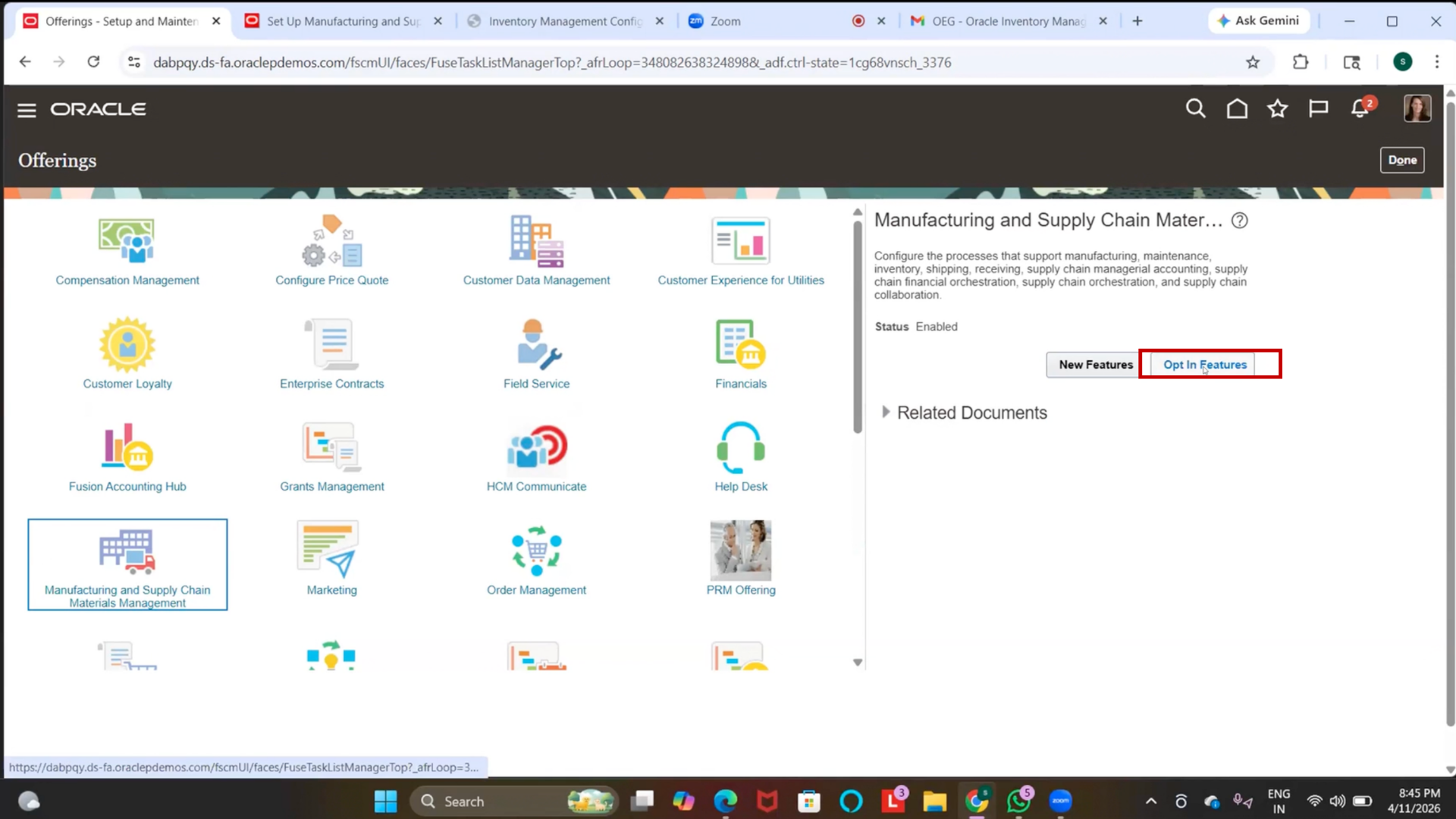Image resolution: width=1456 pixels, height=819 pixels.
Task: Select the Enterprise Contracts offering icon
Action: click(331, 344)
